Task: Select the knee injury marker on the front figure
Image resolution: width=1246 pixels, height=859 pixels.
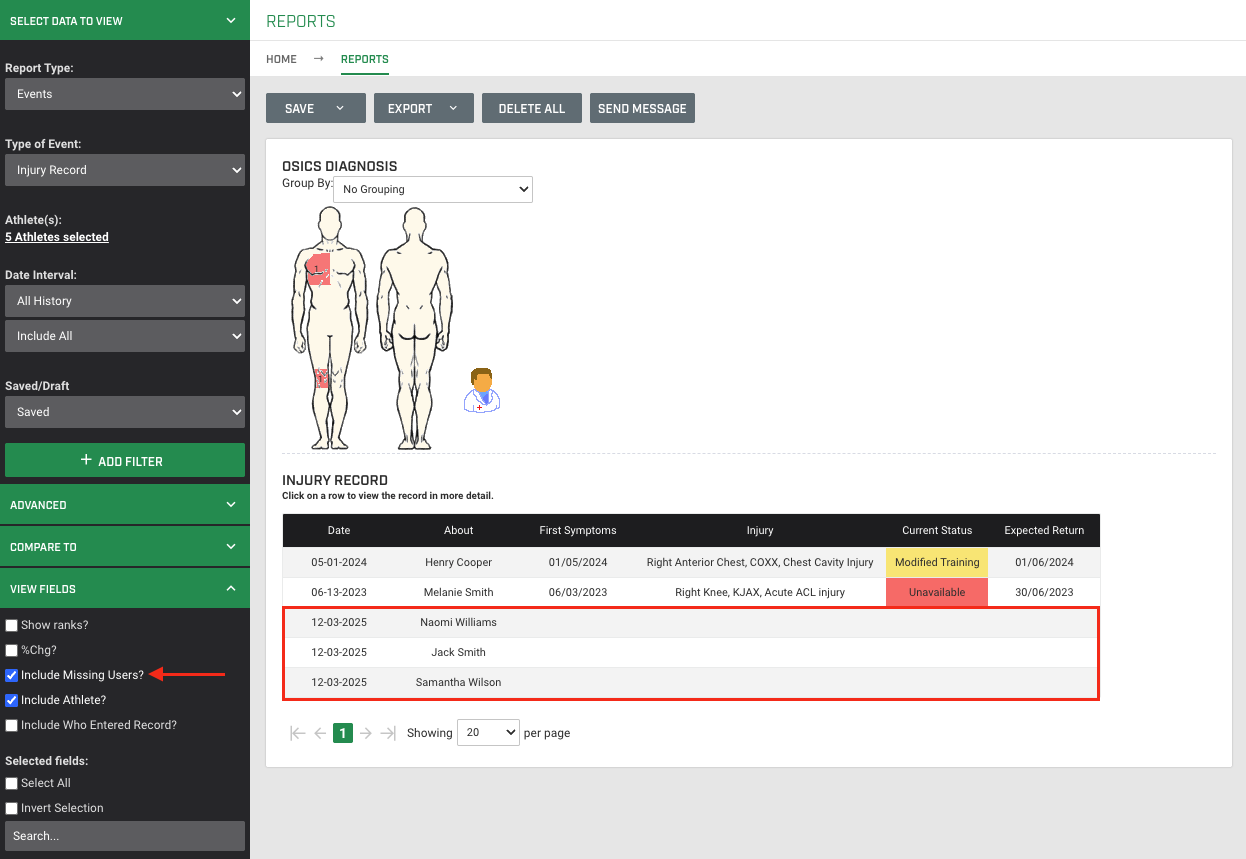Action: pos(321,378)
